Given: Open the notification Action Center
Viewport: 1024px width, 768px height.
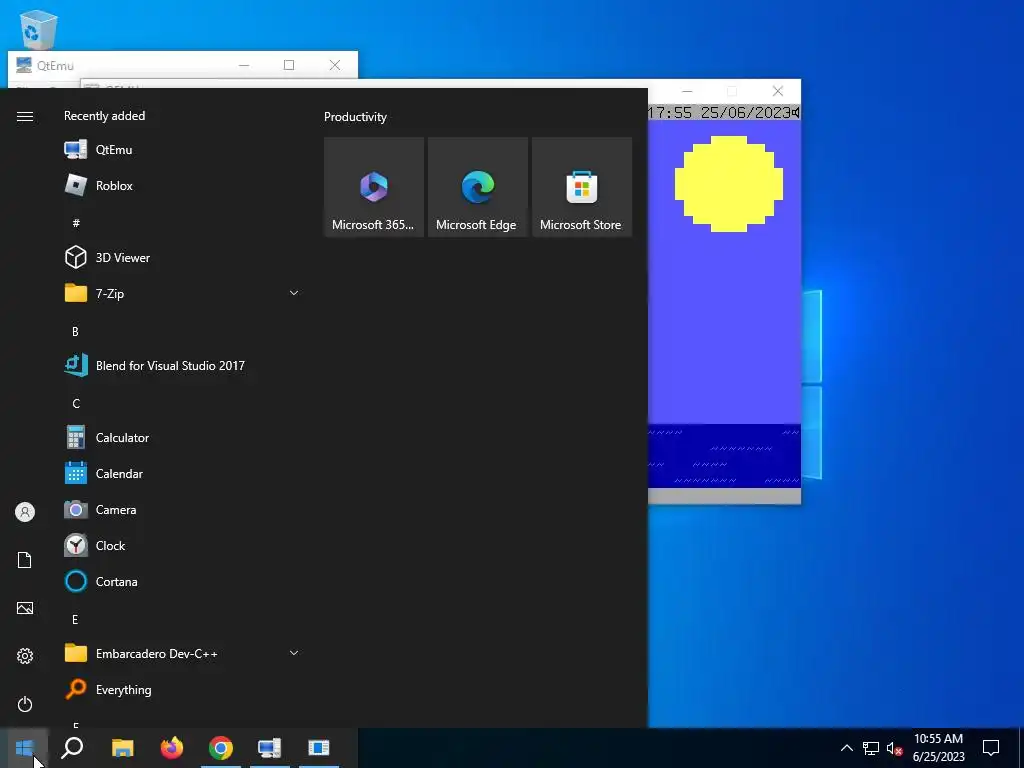Looking at the screenshot, I should pos(991,748).
